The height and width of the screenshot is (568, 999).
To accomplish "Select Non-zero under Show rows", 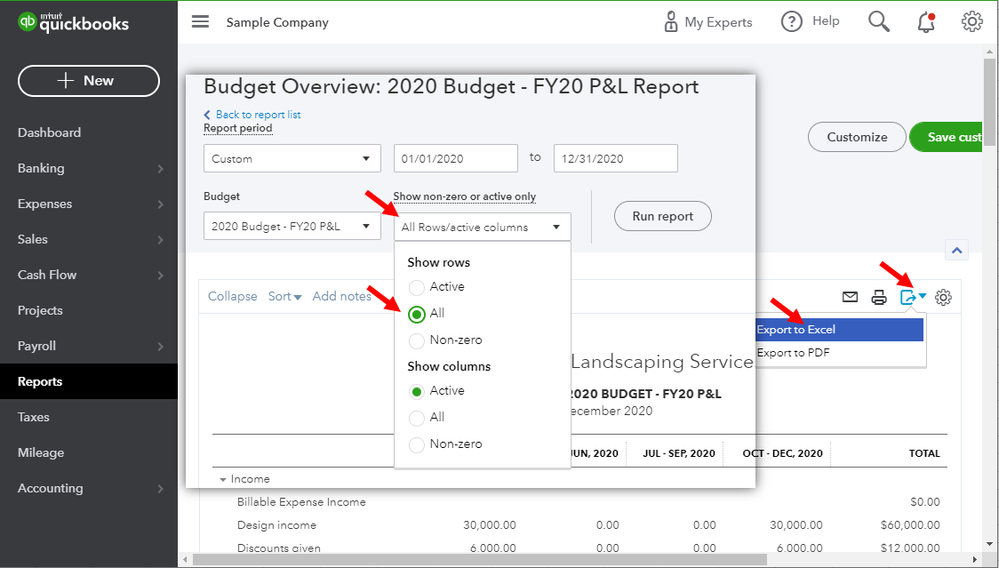I will [417, 341].
